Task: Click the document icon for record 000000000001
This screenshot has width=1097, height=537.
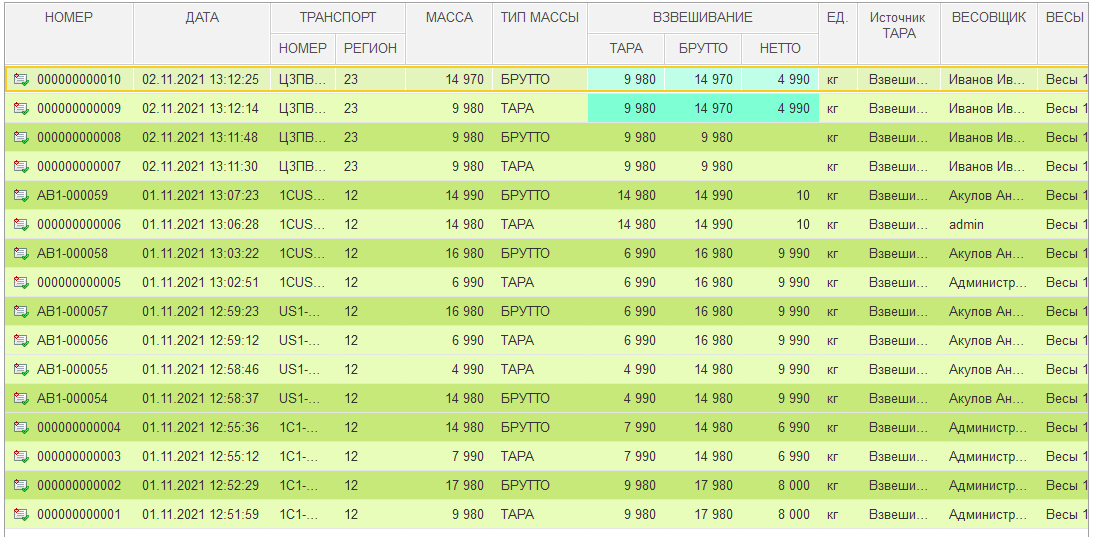Action: [x=21, y=515]
